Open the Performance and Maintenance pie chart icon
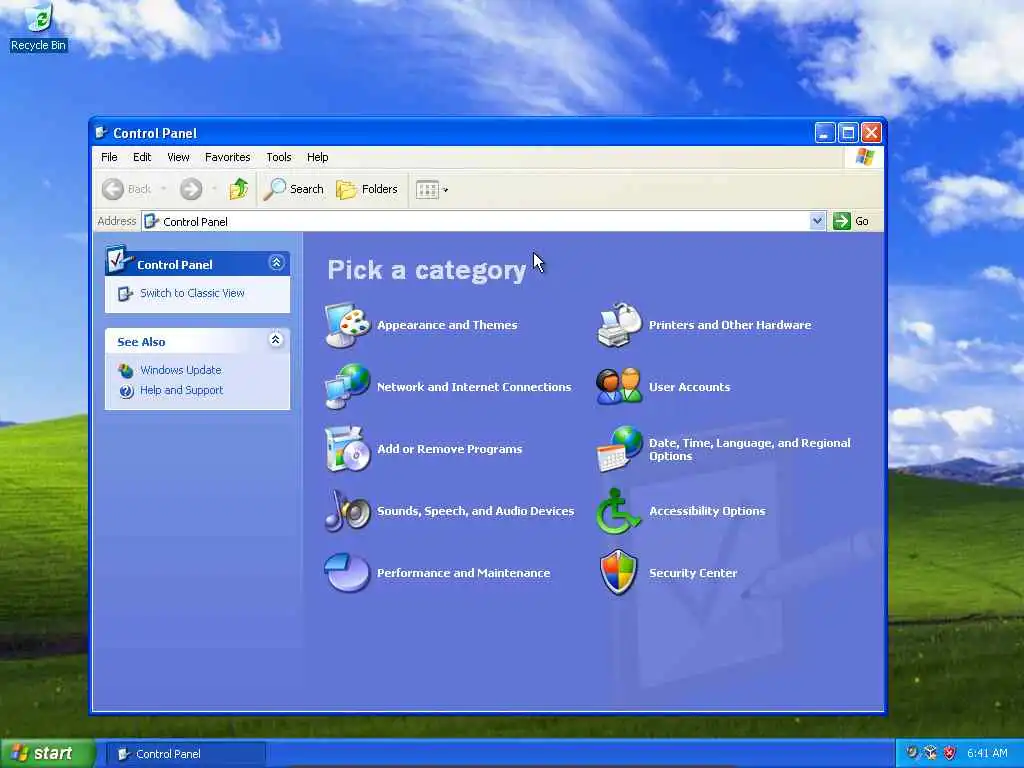Screen dimensions: 1024x768 [347, 573]
